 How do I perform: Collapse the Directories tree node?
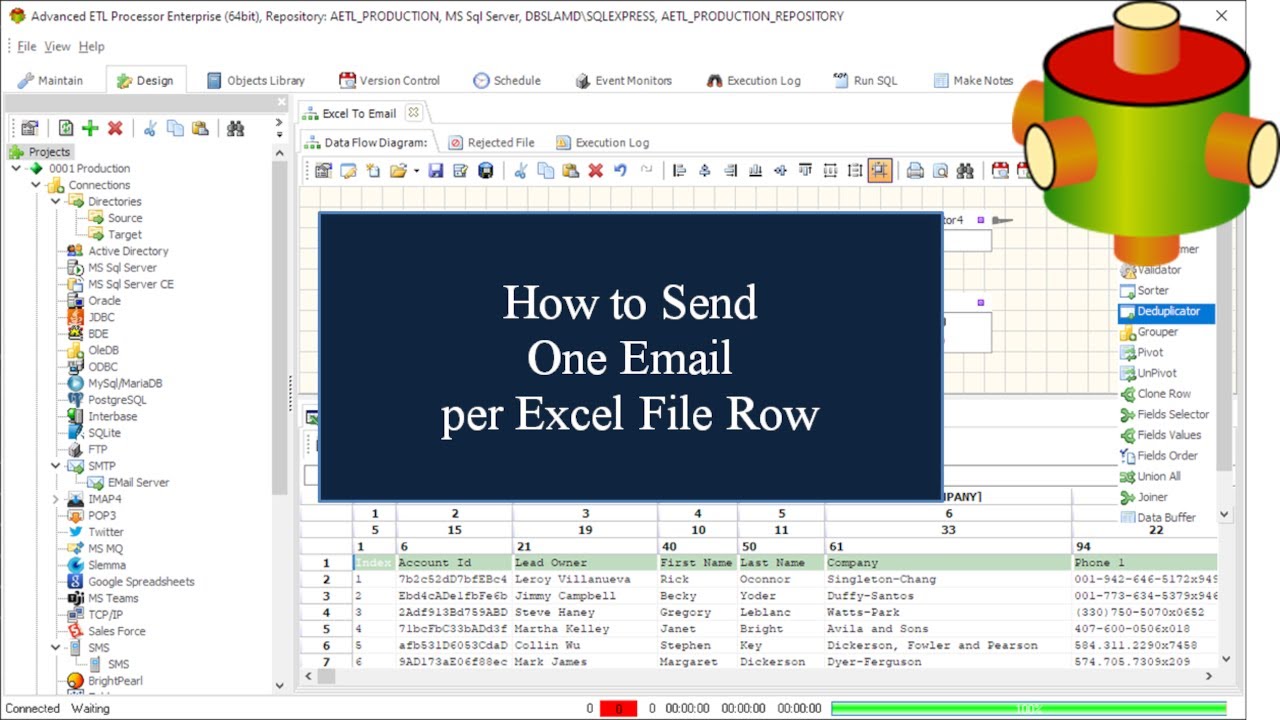[56, 201]
